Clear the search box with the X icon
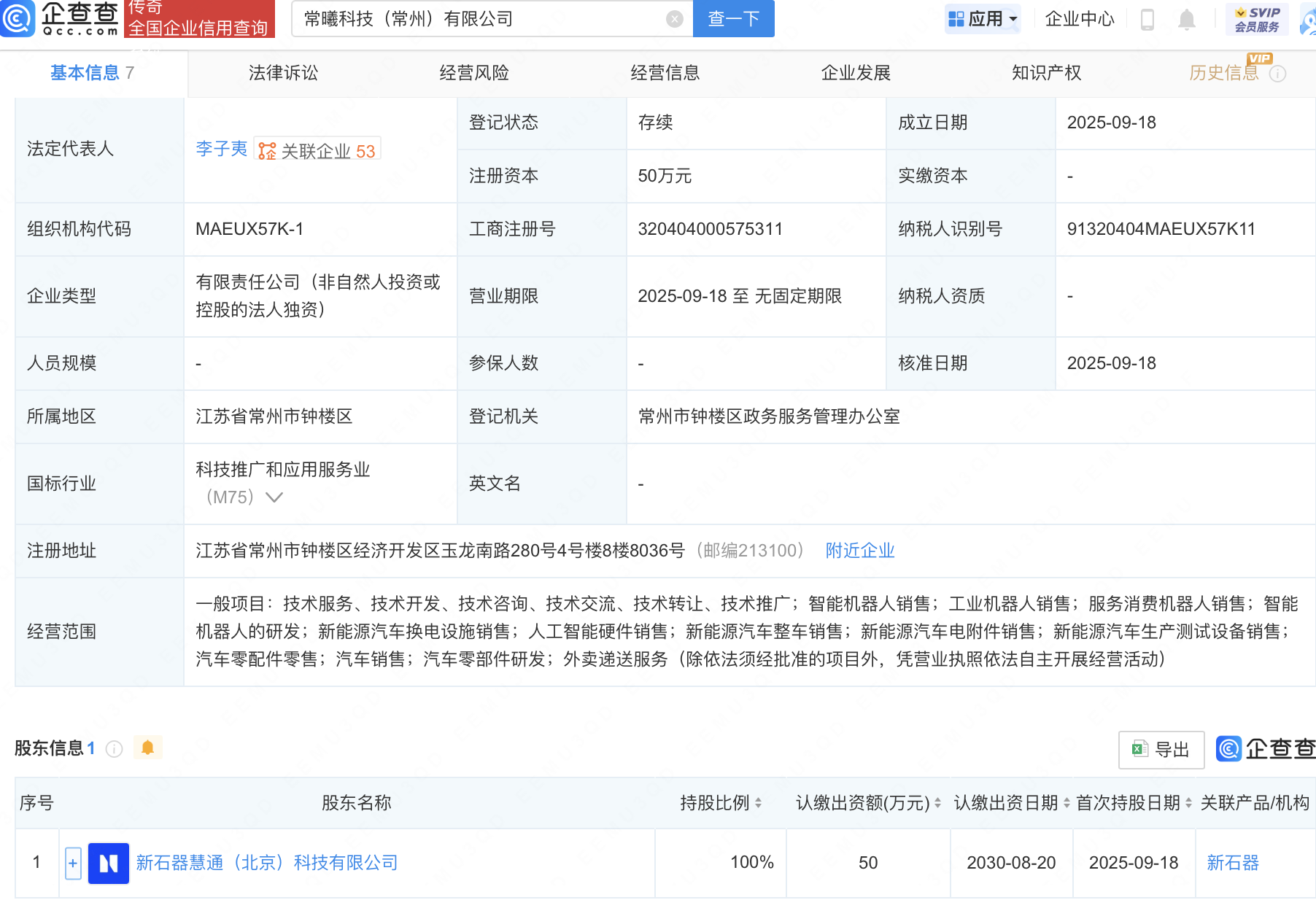The image size is (1316, 900). tap(675, 20)
